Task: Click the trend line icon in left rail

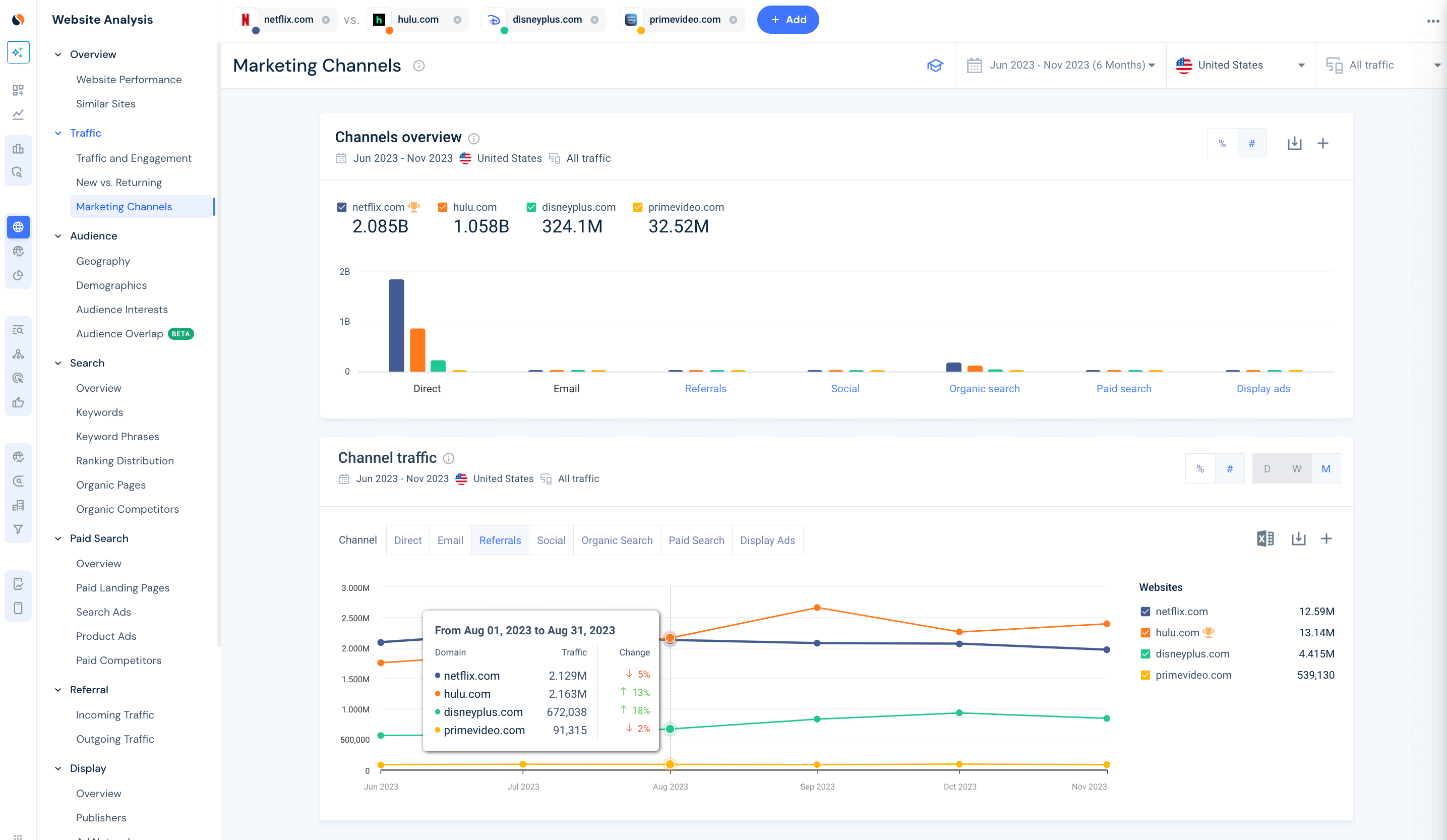Action: (x=18, y=114)
